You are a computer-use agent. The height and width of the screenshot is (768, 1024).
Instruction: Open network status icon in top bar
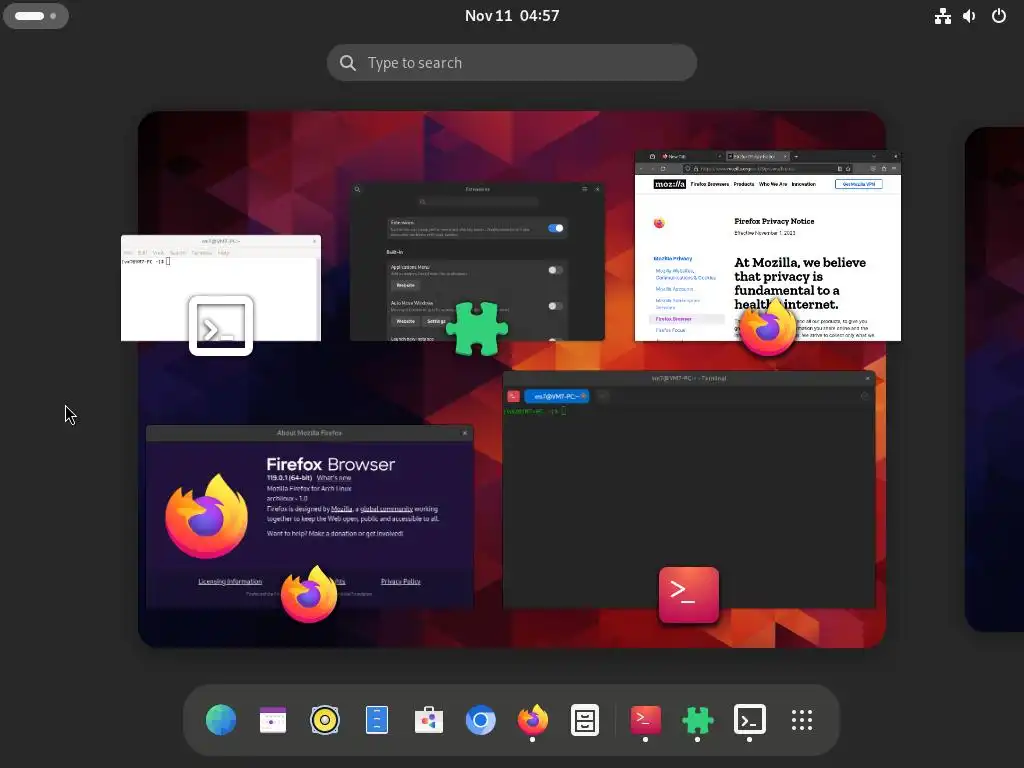[x=942, y=16]
